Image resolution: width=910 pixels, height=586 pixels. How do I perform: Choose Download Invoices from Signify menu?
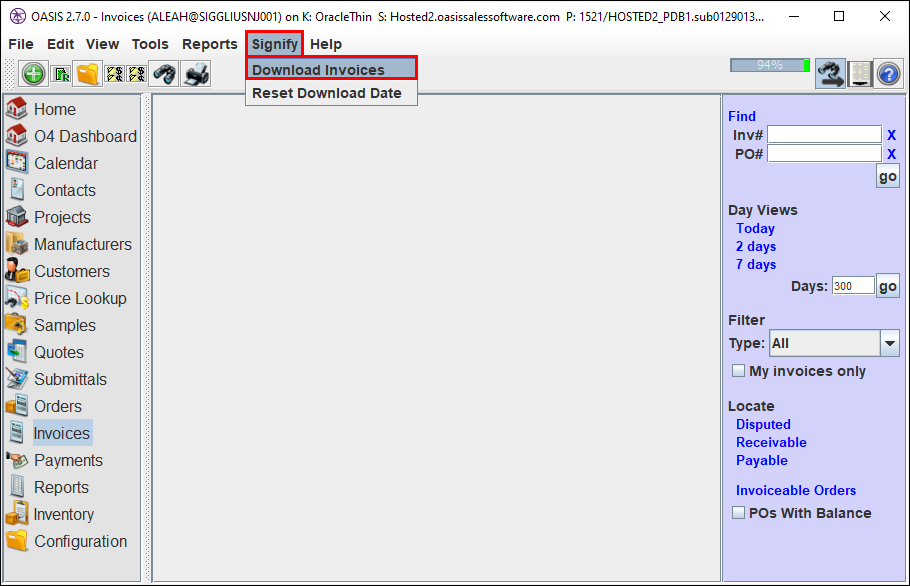[x=331, y=70]
